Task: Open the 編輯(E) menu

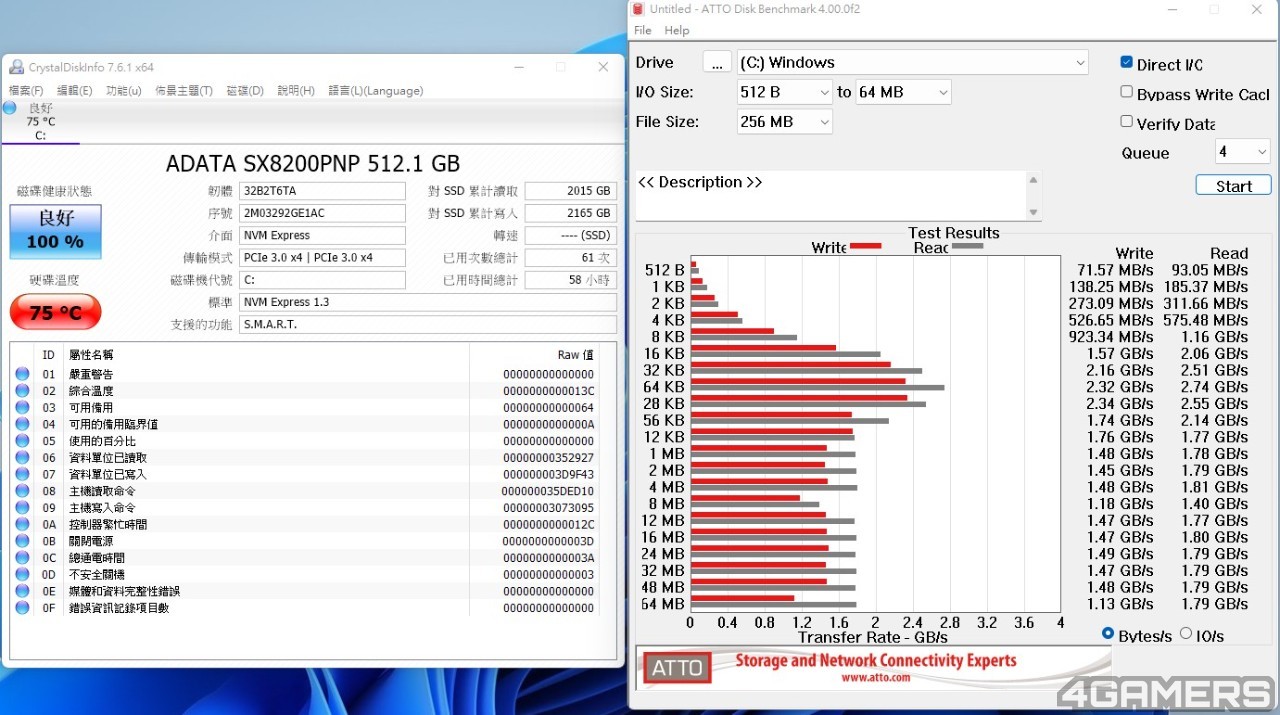Action: pos(74,91)
